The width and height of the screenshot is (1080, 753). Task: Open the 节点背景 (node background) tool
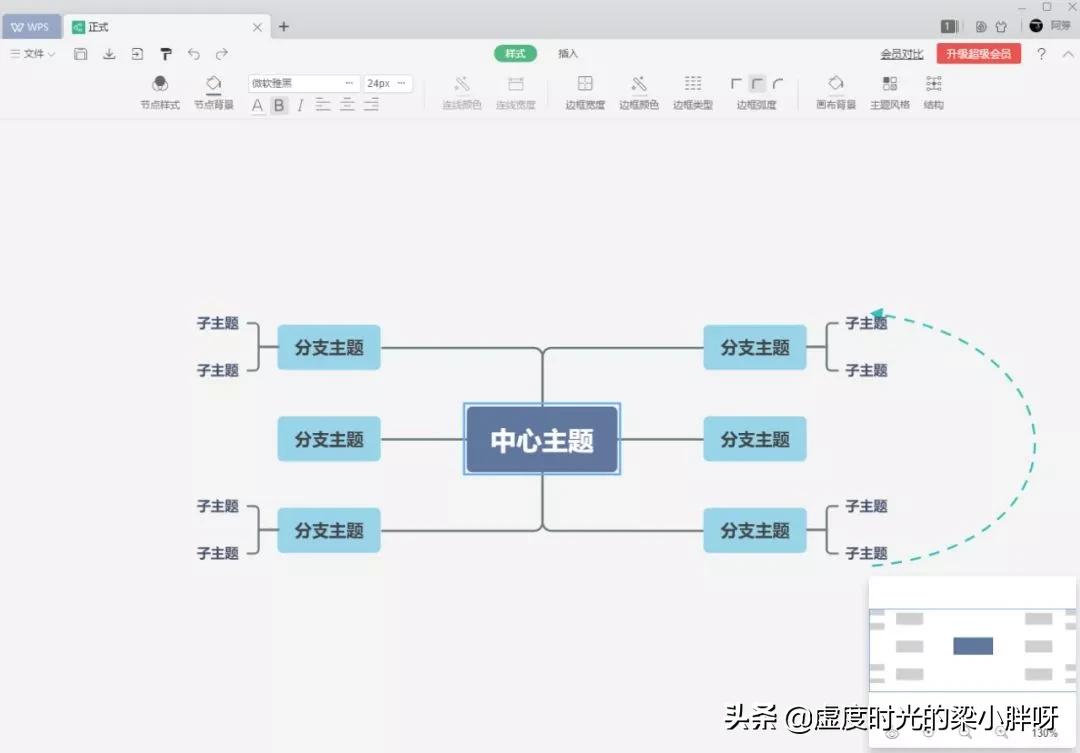[213, 92]
